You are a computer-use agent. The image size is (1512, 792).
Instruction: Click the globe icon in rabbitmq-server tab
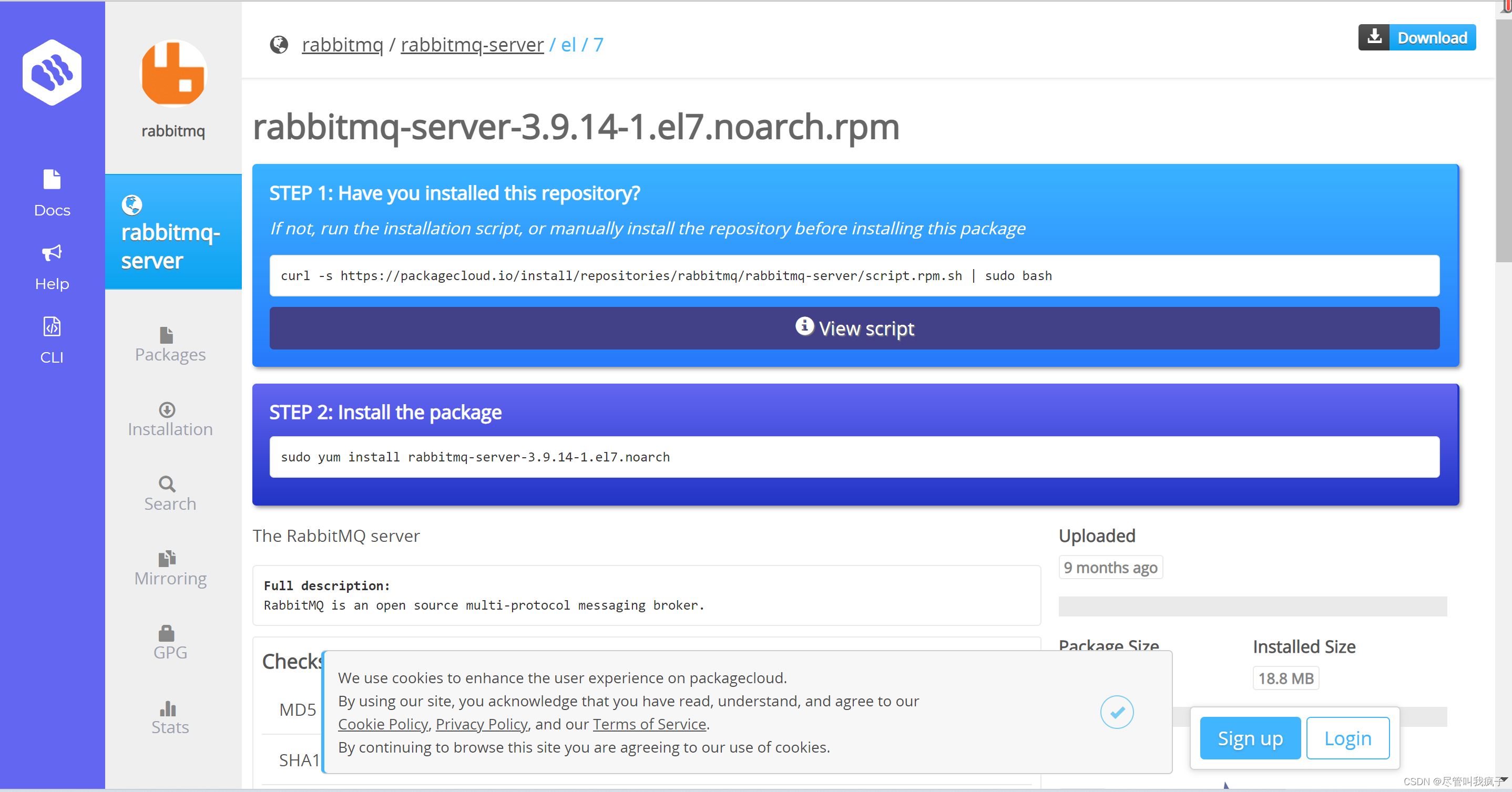point(132,205)
